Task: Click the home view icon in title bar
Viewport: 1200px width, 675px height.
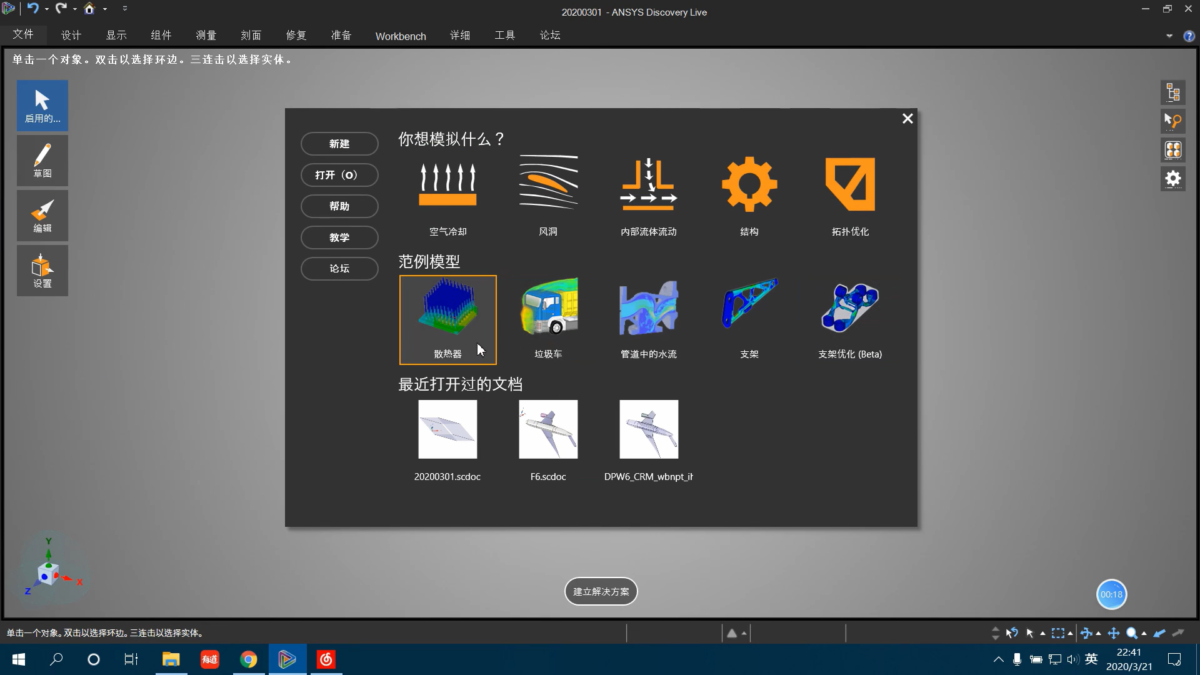Action: [89, 8]
